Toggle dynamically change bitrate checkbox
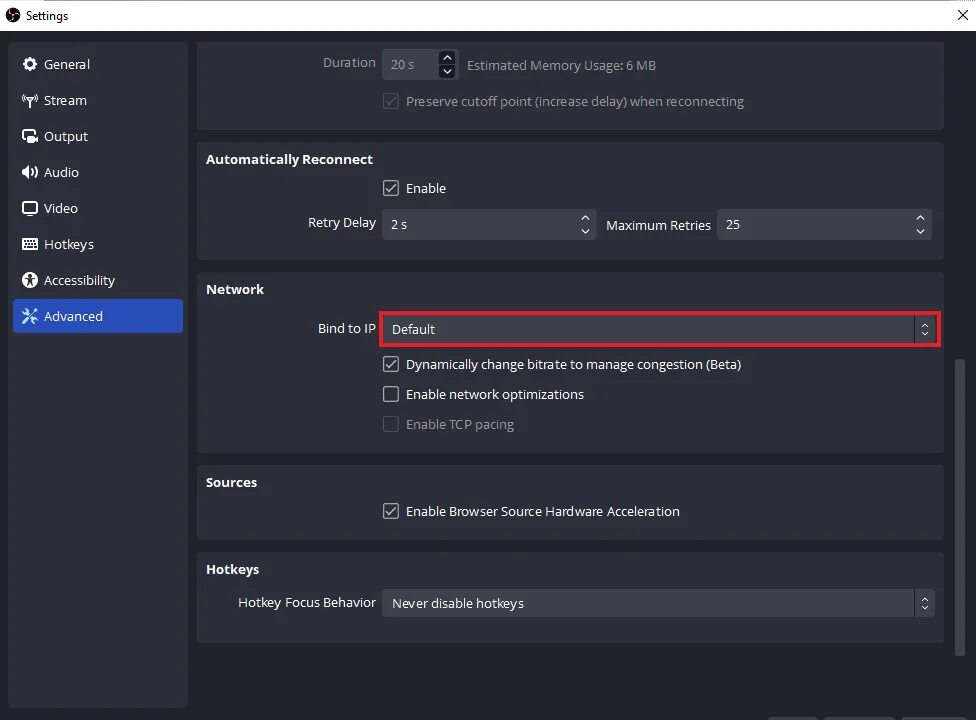 coord(391,364)
